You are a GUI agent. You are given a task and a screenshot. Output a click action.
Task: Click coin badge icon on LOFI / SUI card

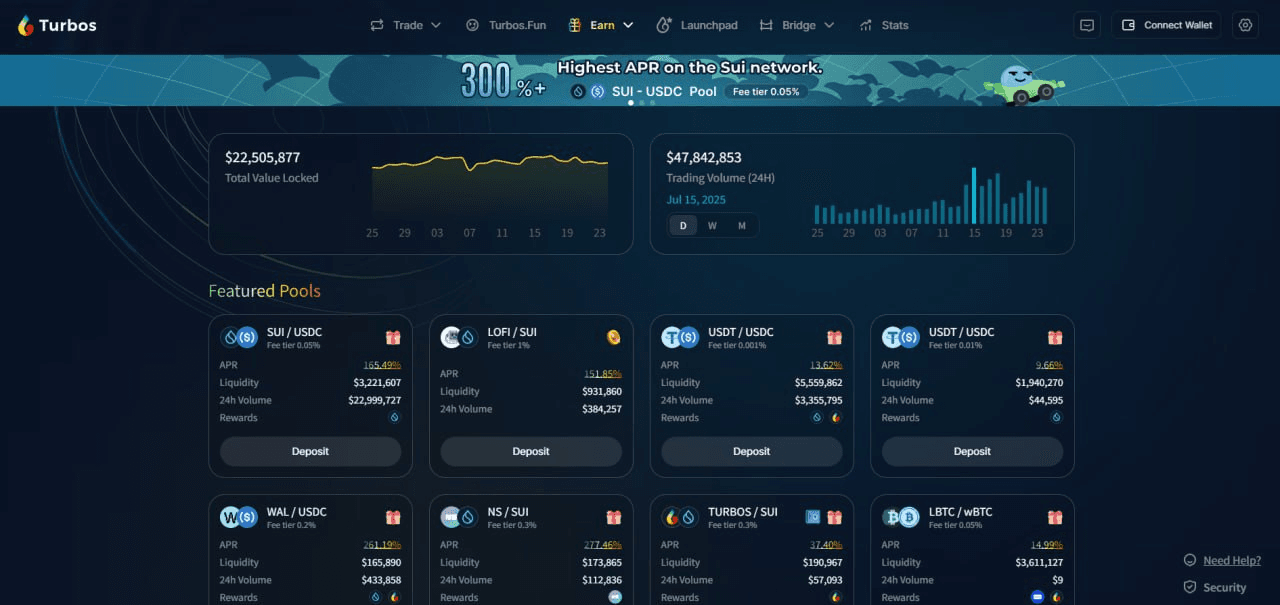(613, 337)
